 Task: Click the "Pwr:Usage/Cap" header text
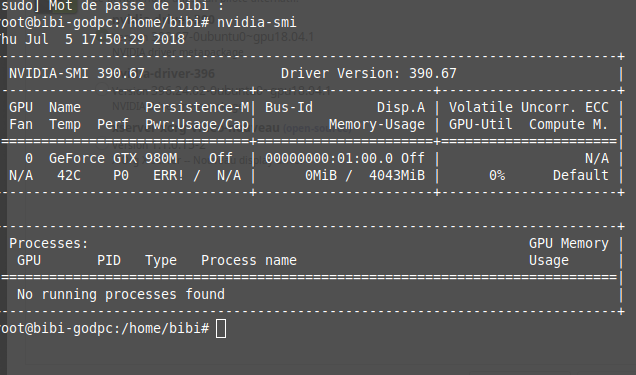(197, 124)
